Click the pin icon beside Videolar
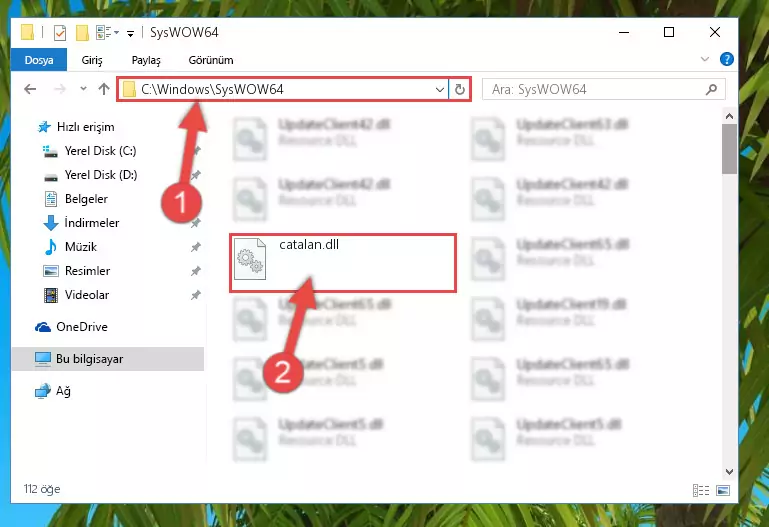This screenshot has height=527, width=769. [x=196, y=295]
